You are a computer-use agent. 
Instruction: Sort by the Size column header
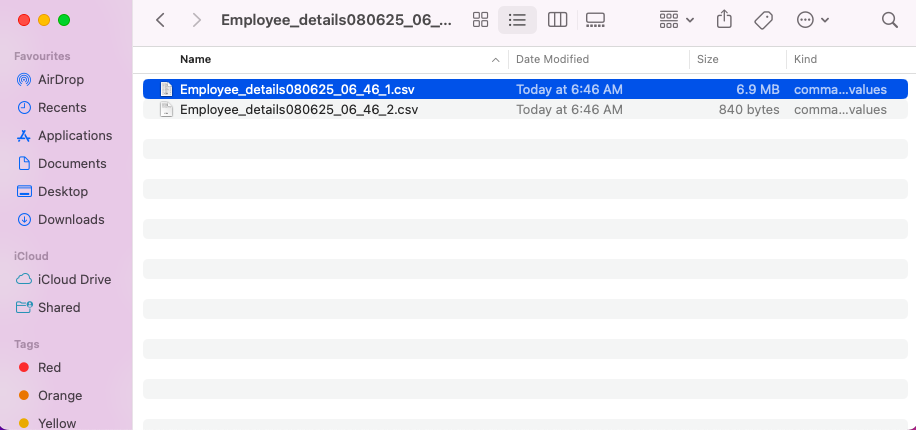tap(707, 59)
